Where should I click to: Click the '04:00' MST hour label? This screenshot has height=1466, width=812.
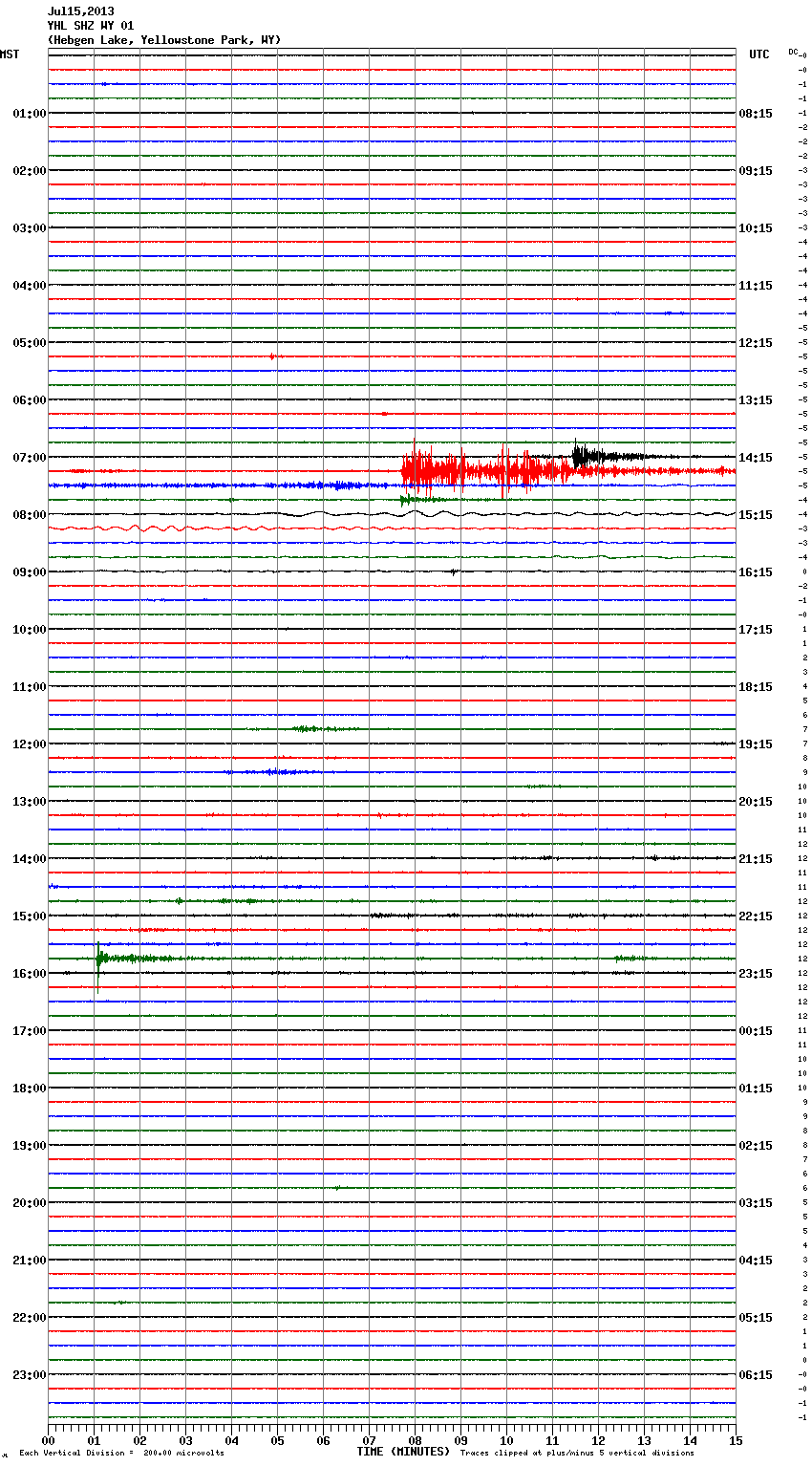(x=30, y=286)
